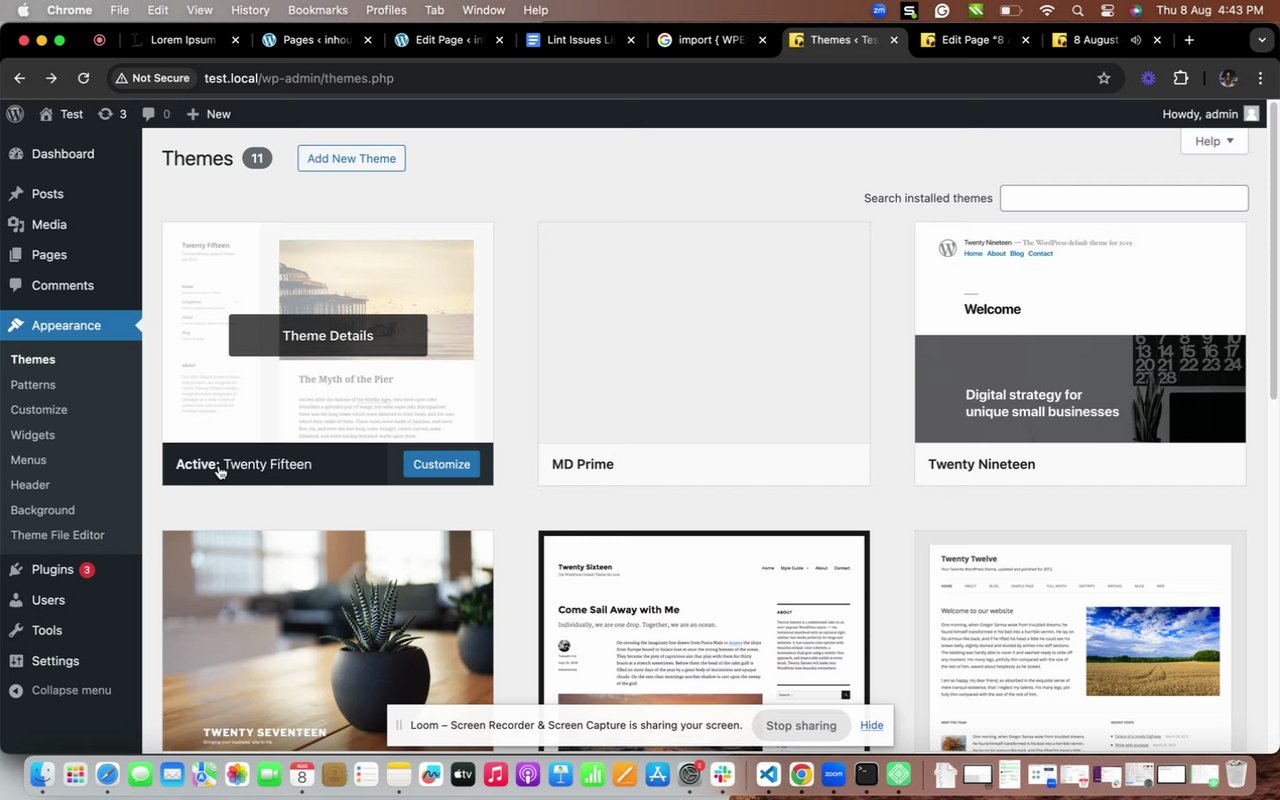
Task: Open the Background submenu item
Action: point(43,510)
